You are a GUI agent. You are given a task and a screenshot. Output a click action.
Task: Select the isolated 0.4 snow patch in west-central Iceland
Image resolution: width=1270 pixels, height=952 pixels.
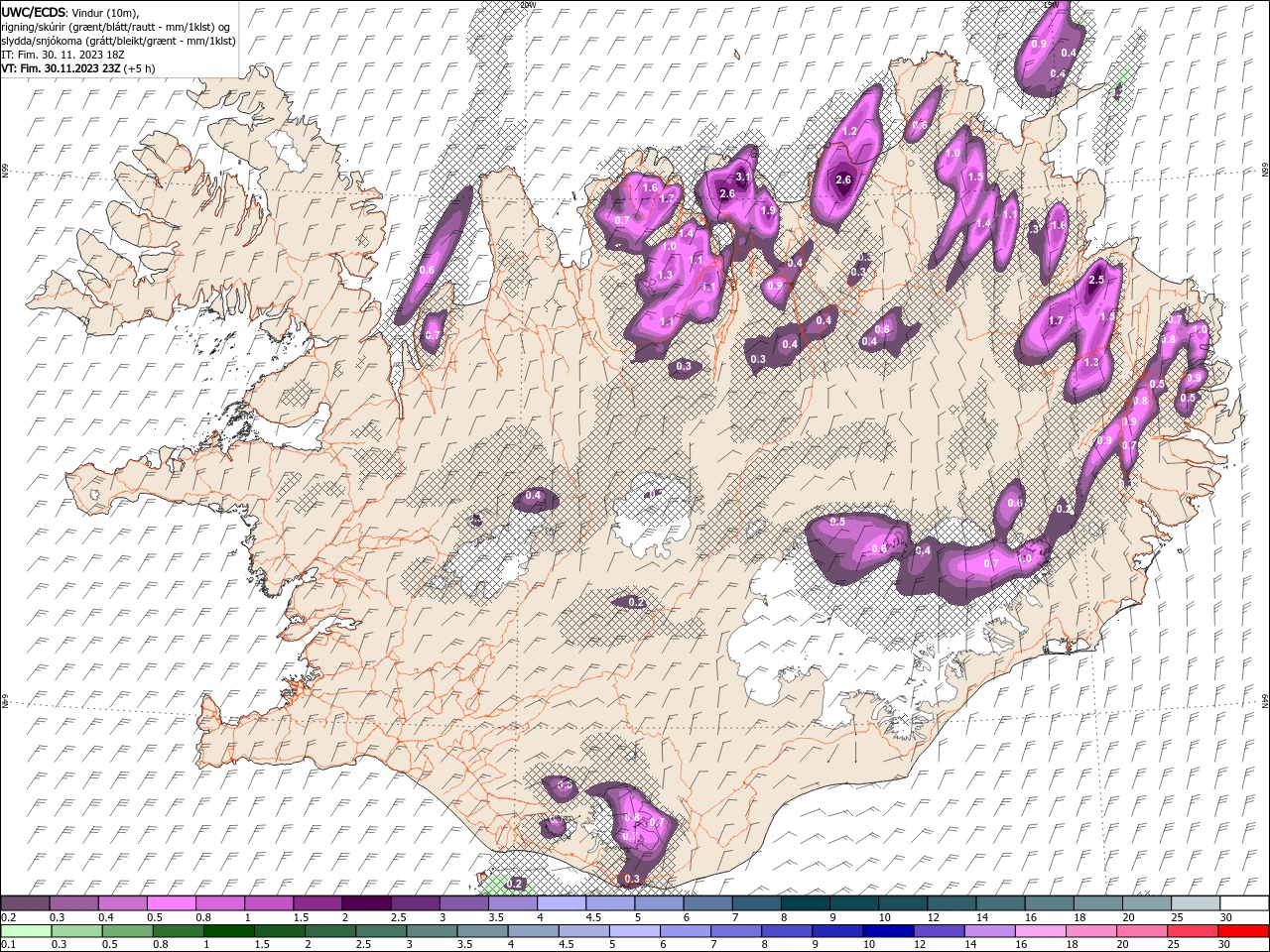coord(534,496)
